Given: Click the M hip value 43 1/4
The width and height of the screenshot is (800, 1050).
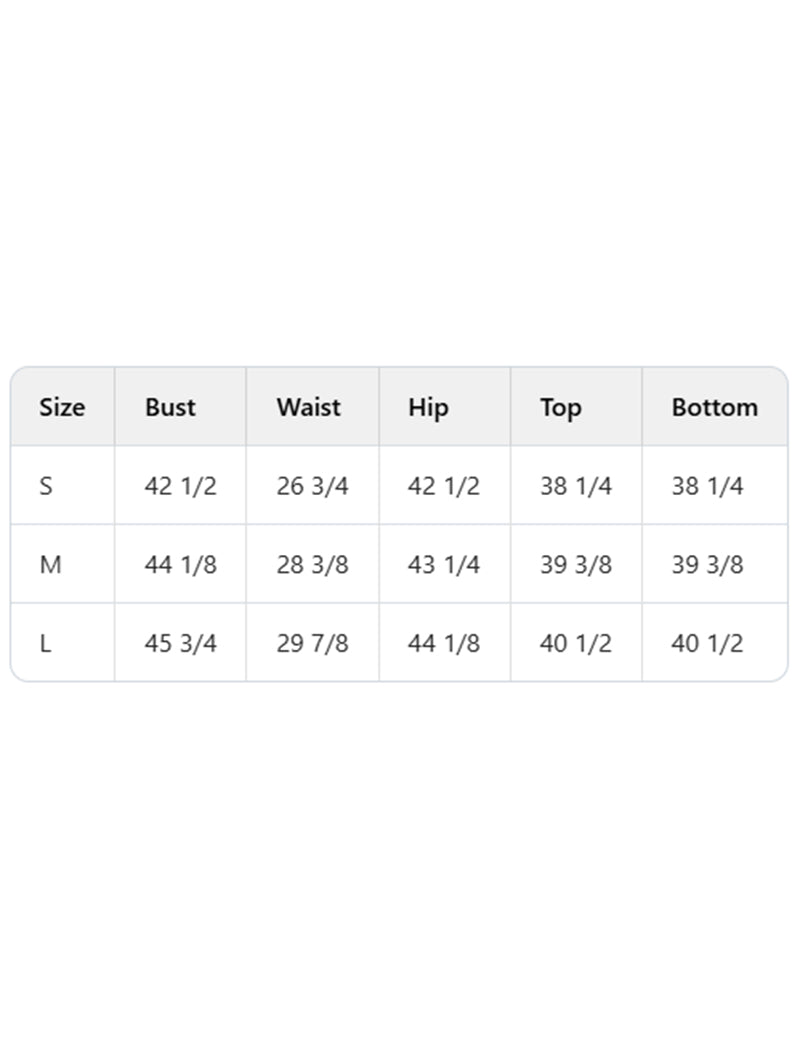Looking at the screenshot, I should [444, 565].
